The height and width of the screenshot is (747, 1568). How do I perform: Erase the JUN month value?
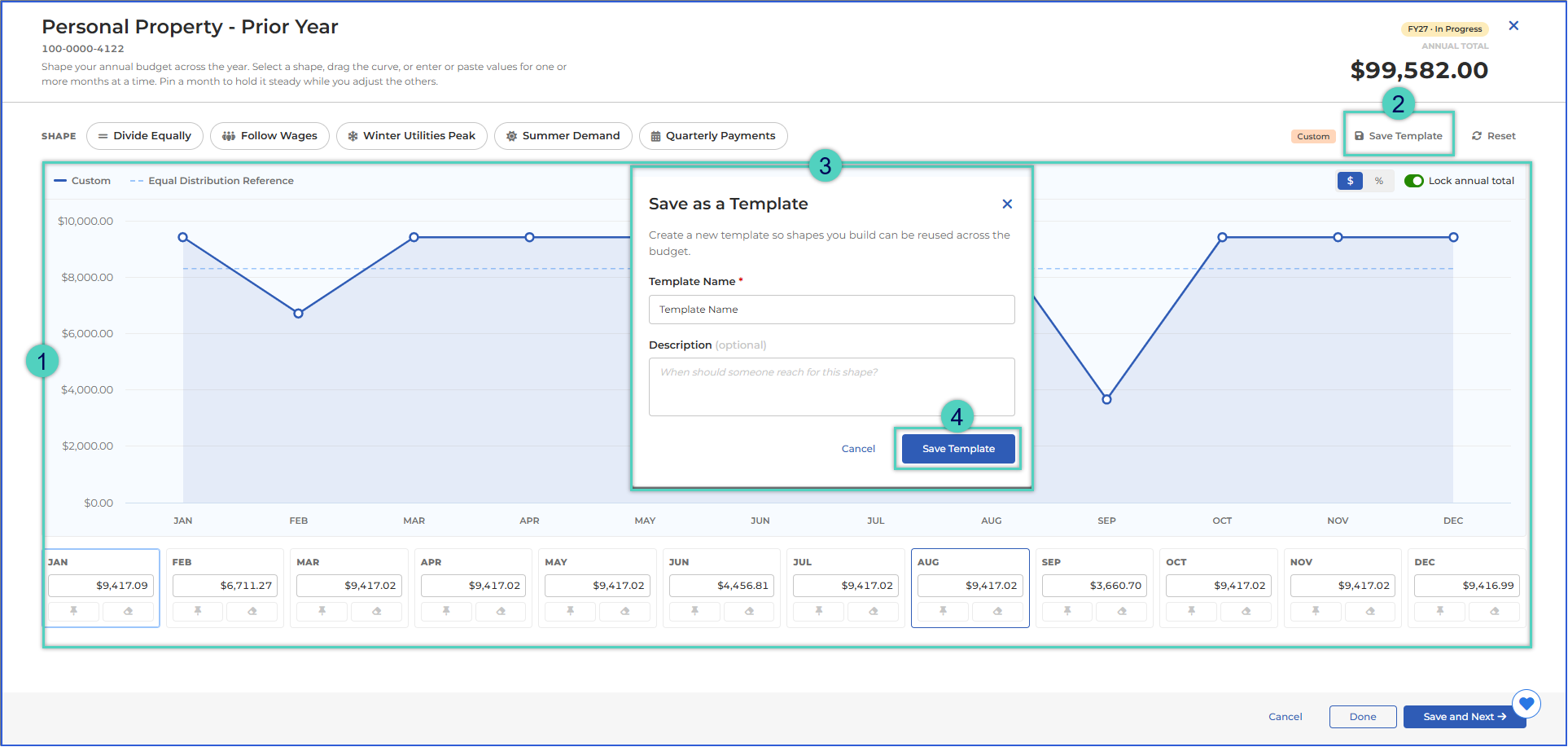click(x=749, y=611)
